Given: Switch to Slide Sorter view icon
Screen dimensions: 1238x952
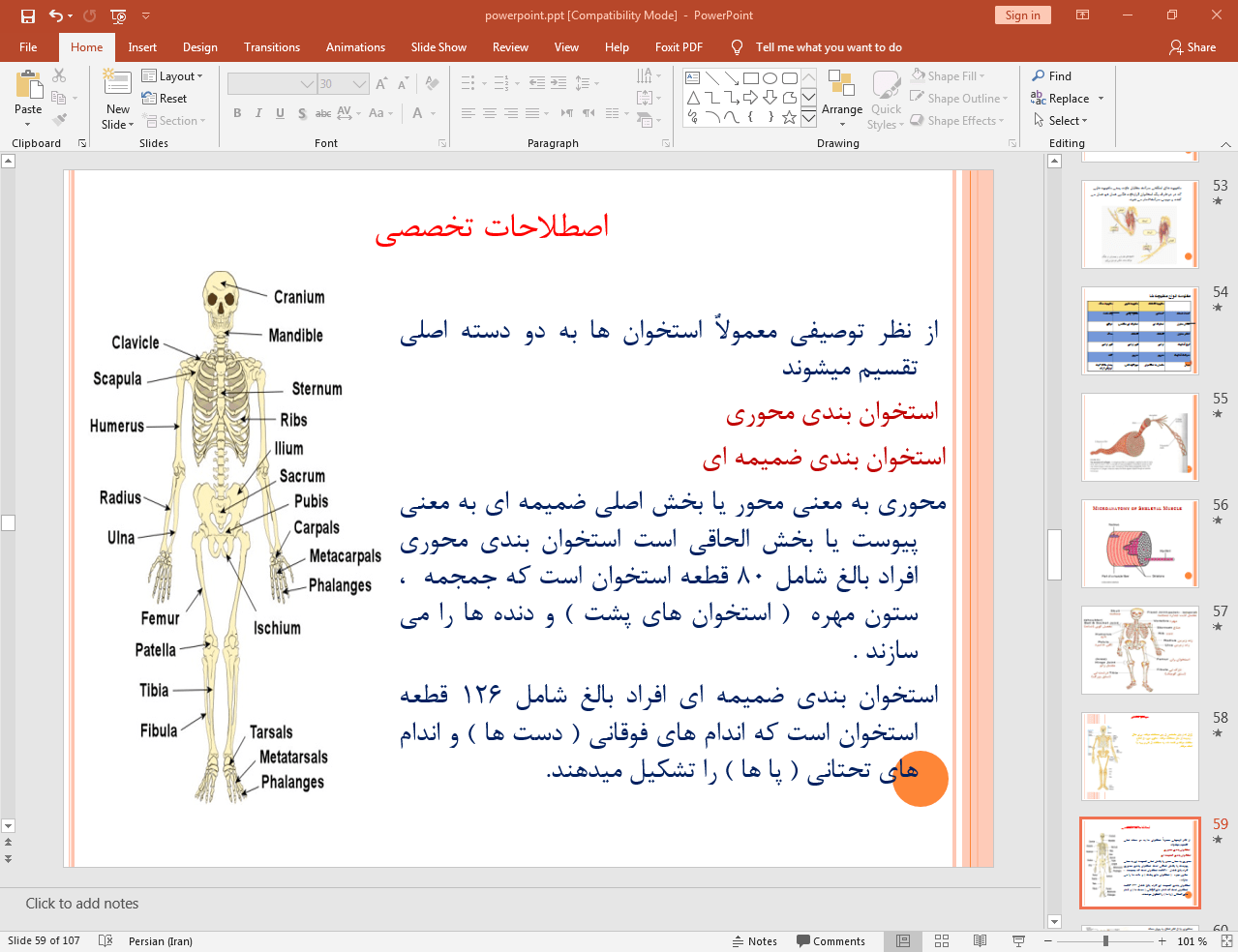Looking at the screenshot, I should coord(942,941).
